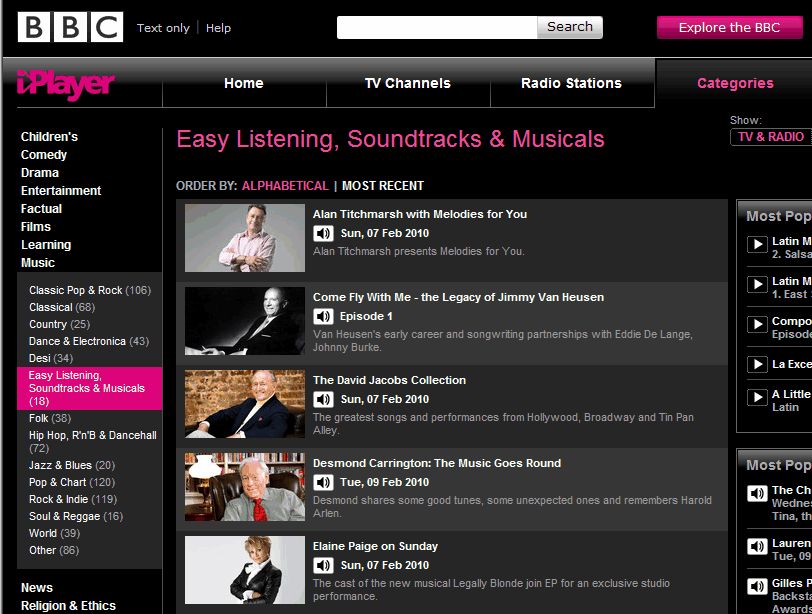Click David Jacobs thumbnail image
Viewport: 812px width, 614px height.
(x=245, y=404)
